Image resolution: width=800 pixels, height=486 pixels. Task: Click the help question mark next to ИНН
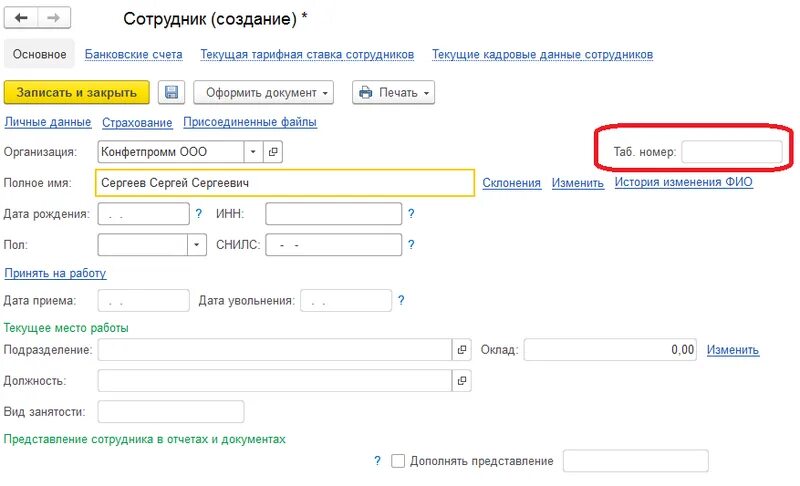click(x=411, y=214)
